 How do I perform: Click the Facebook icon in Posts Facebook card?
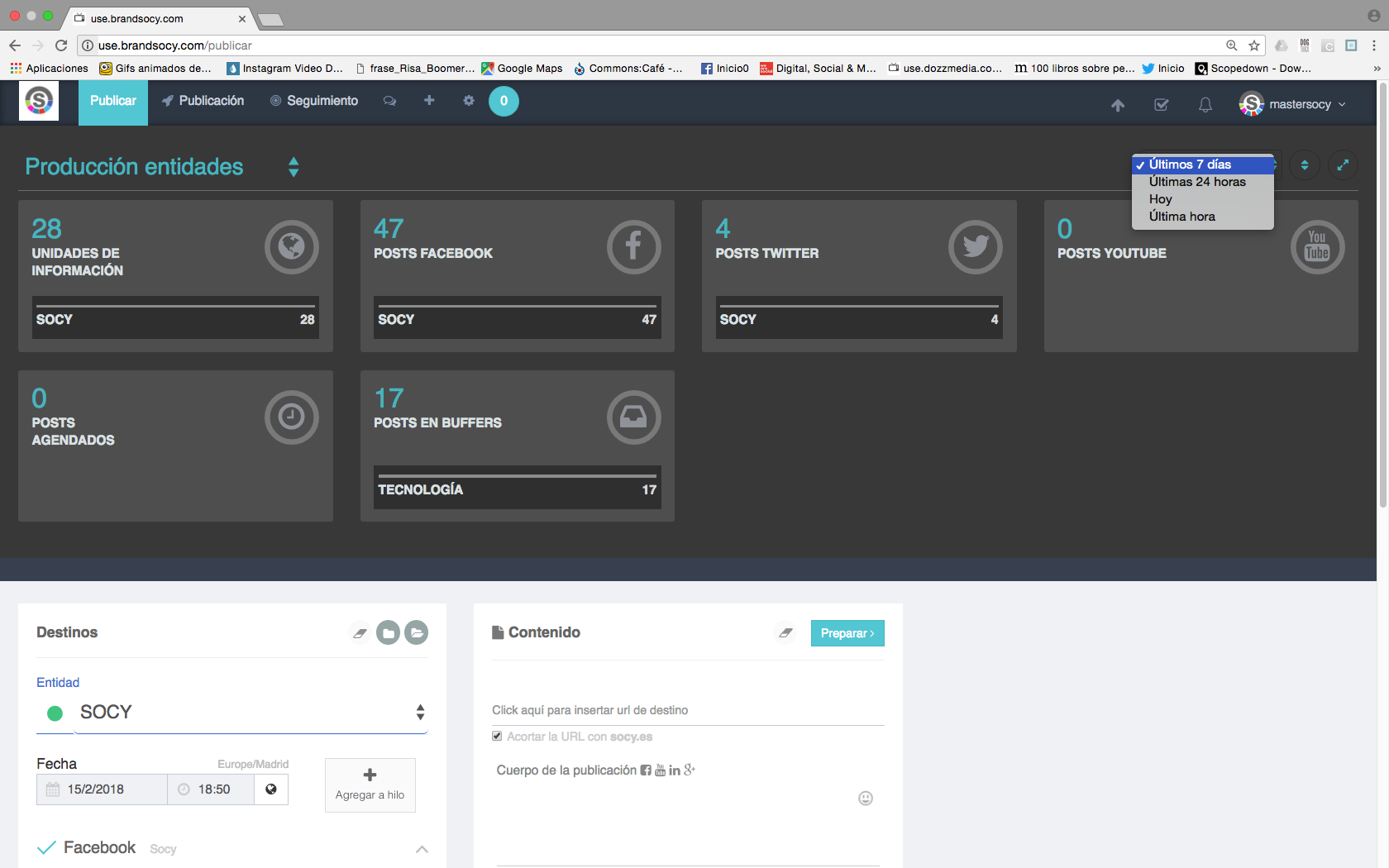pyautogui.click(x=633, y=246)
